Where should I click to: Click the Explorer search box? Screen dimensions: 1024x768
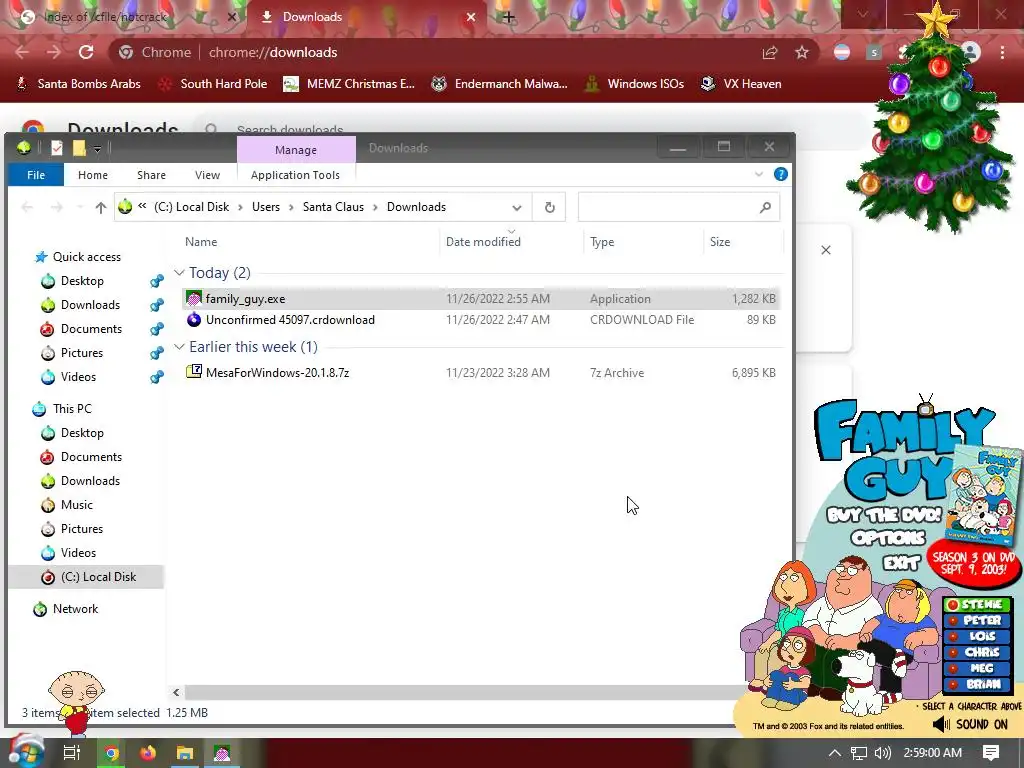coord(679,207)
